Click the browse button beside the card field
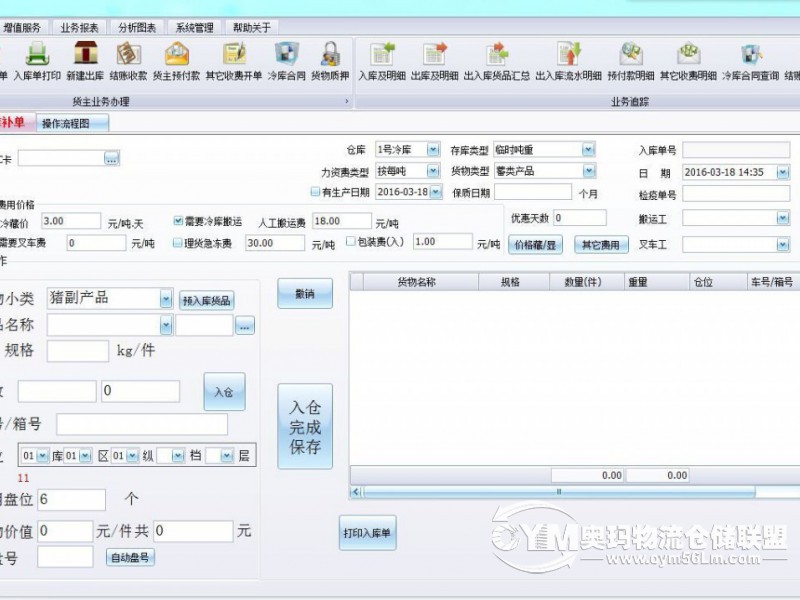800x600 pixels. [x=112, y=158]
